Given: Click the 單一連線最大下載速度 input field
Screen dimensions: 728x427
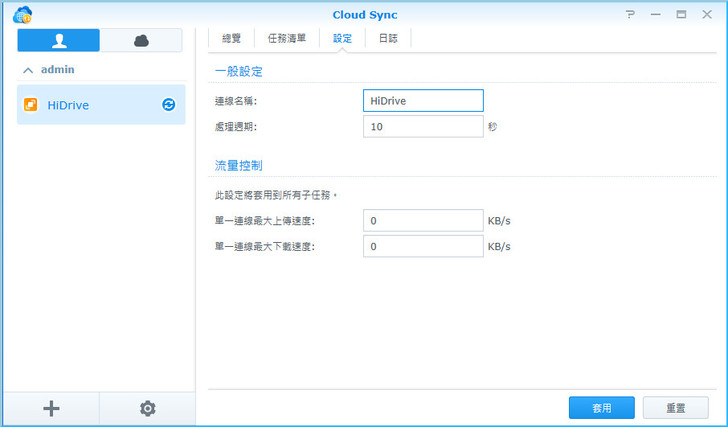Looking at the screenshot, I should (x=423, y=246).
